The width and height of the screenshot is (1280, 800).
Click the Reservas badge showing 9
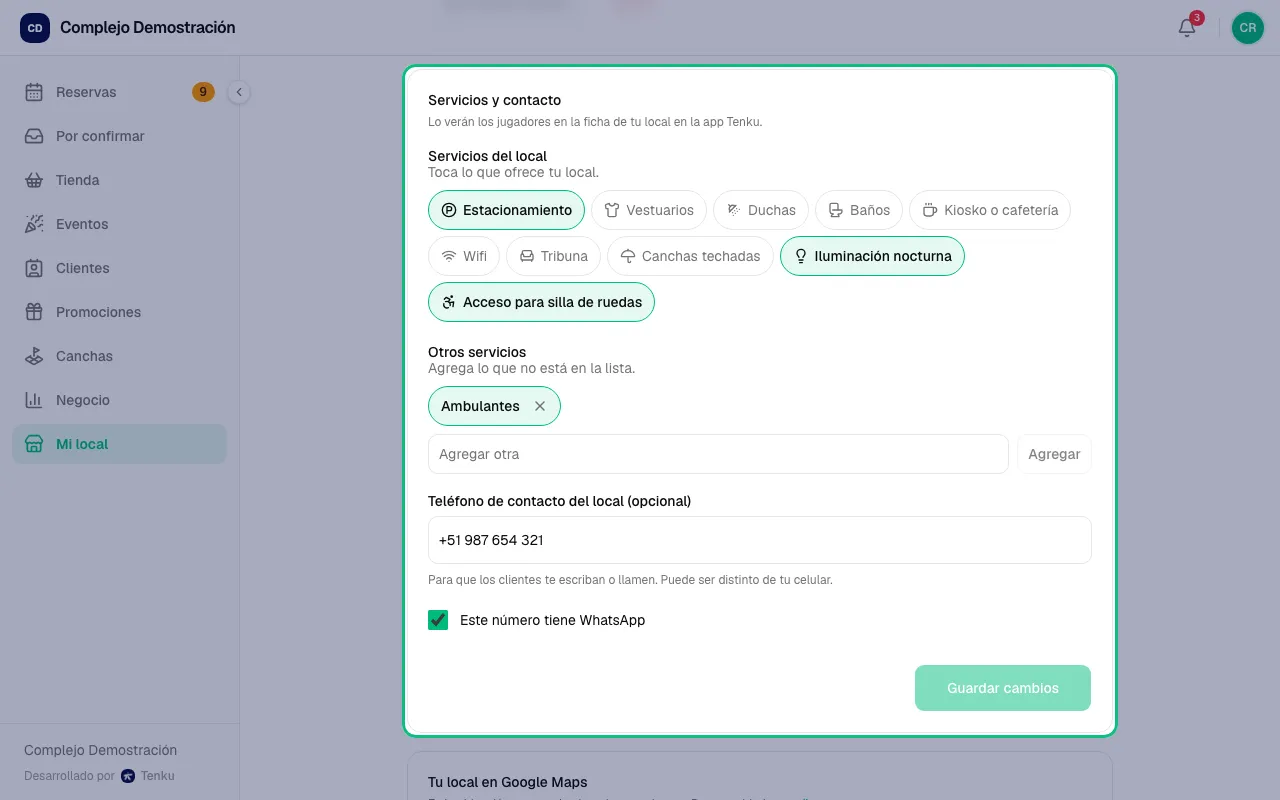pyautogui.click(x=203, y=92)
